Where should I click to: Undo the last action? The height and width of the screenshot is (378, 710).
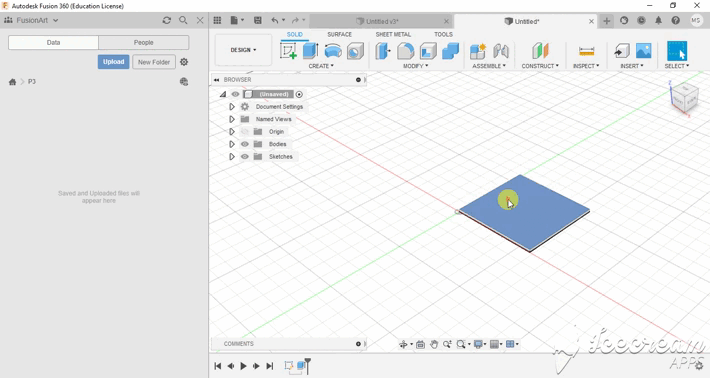pos(275,20)
